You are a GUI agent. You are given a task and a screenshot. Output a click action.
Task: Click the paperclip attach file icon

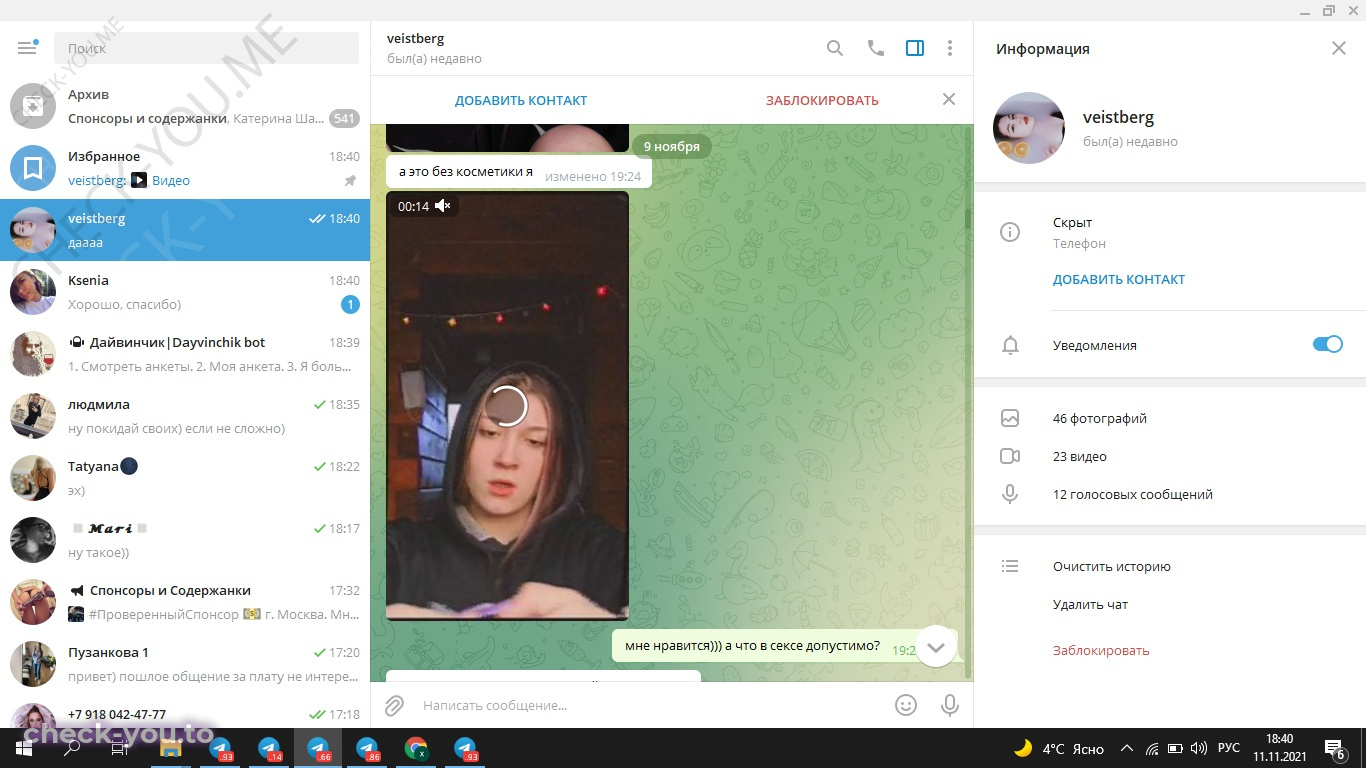click(x=394, y=705)
